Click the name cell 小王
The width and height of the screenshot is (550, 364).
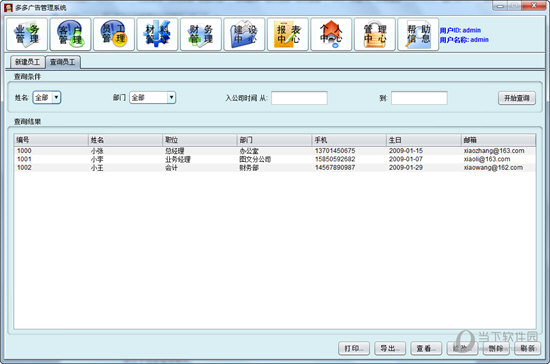coord(97,168)
